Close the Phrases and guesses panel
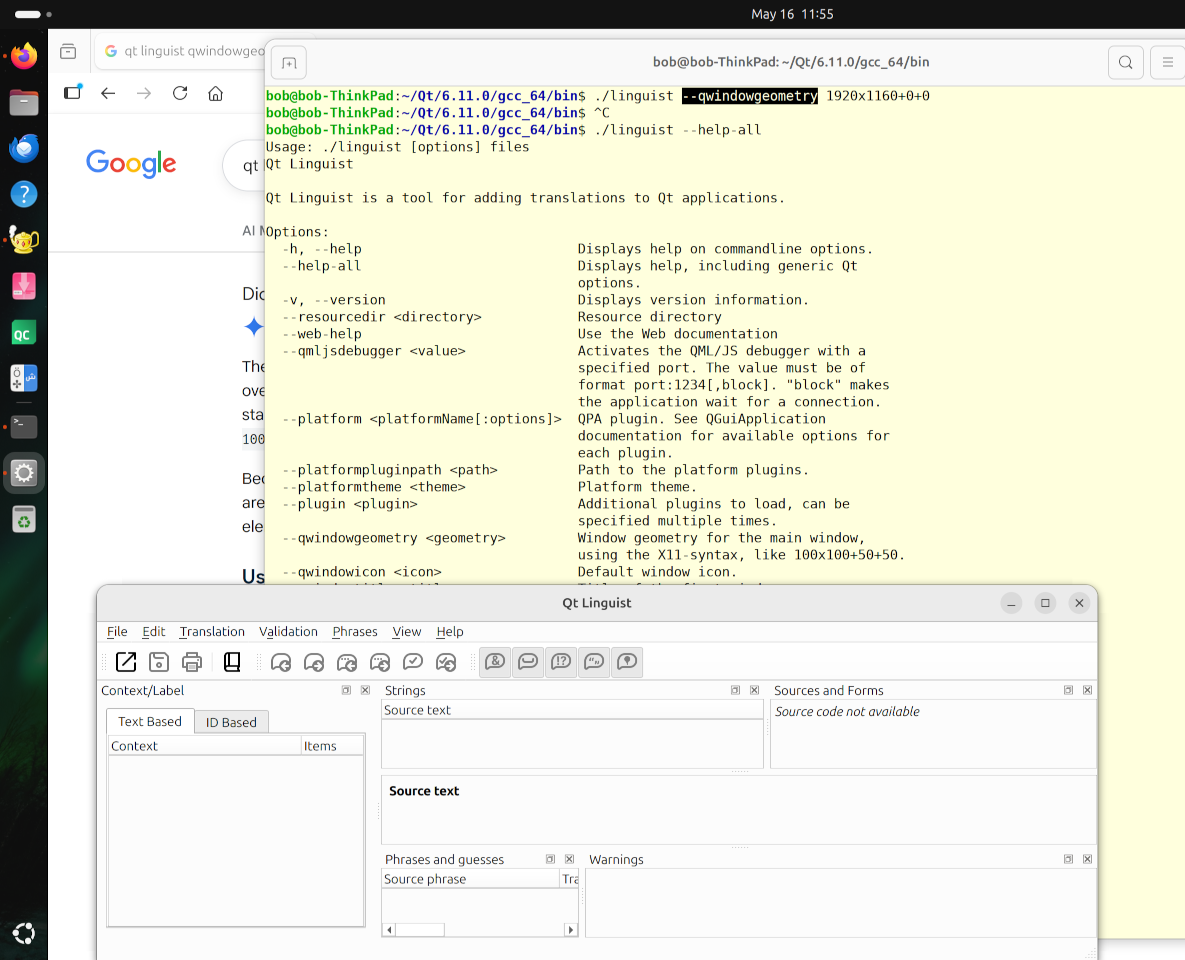This screenshot has width=1185, height=960. tap(570, 859)
